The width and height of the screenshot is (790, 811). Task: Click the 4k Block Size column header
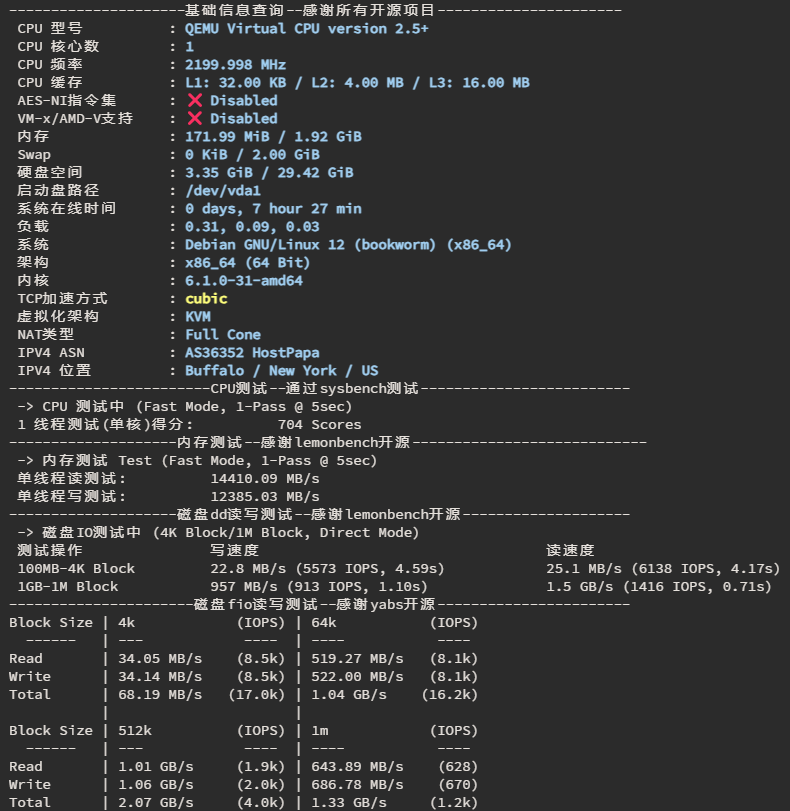(126, 622)
